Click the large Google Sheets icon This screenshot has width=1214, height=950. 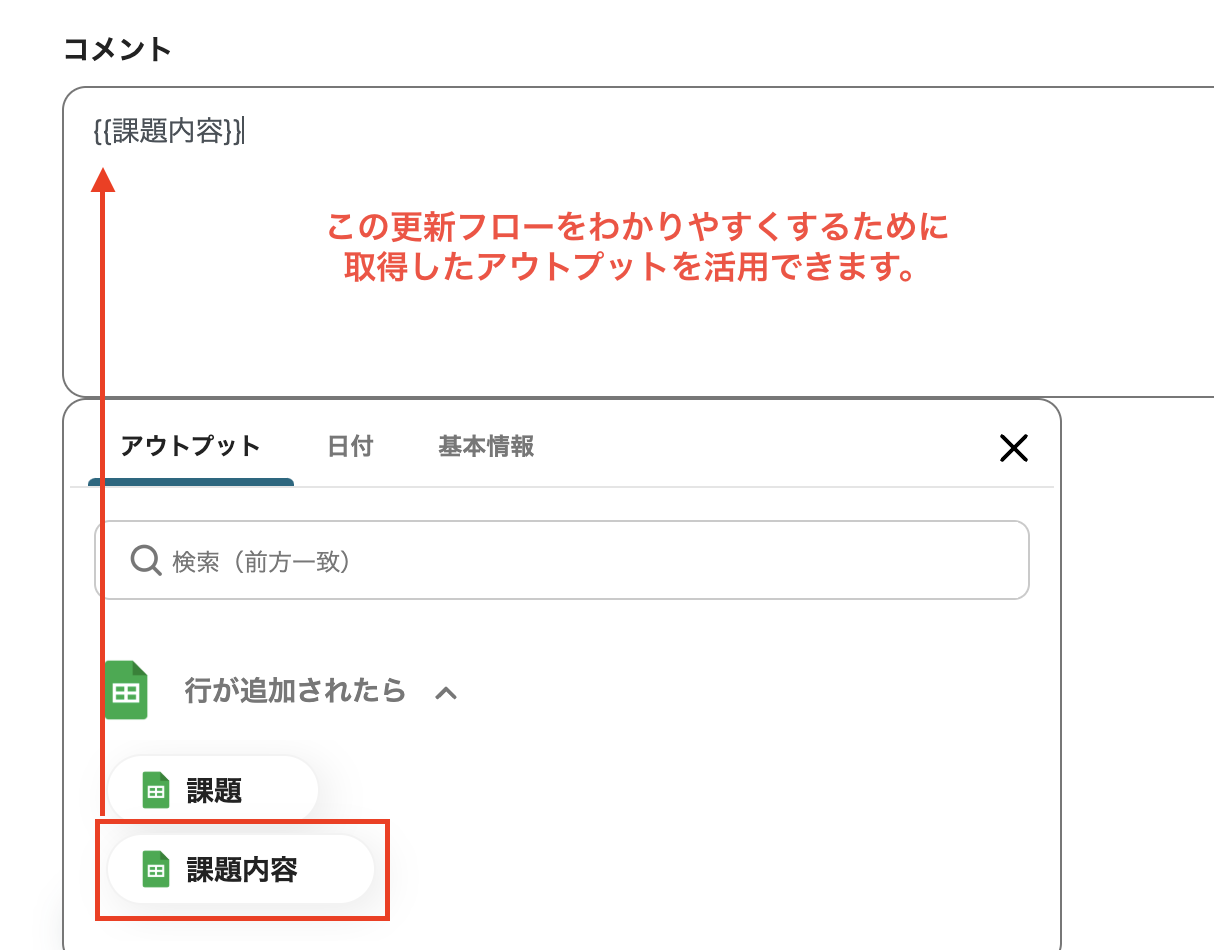click(127, 690)
